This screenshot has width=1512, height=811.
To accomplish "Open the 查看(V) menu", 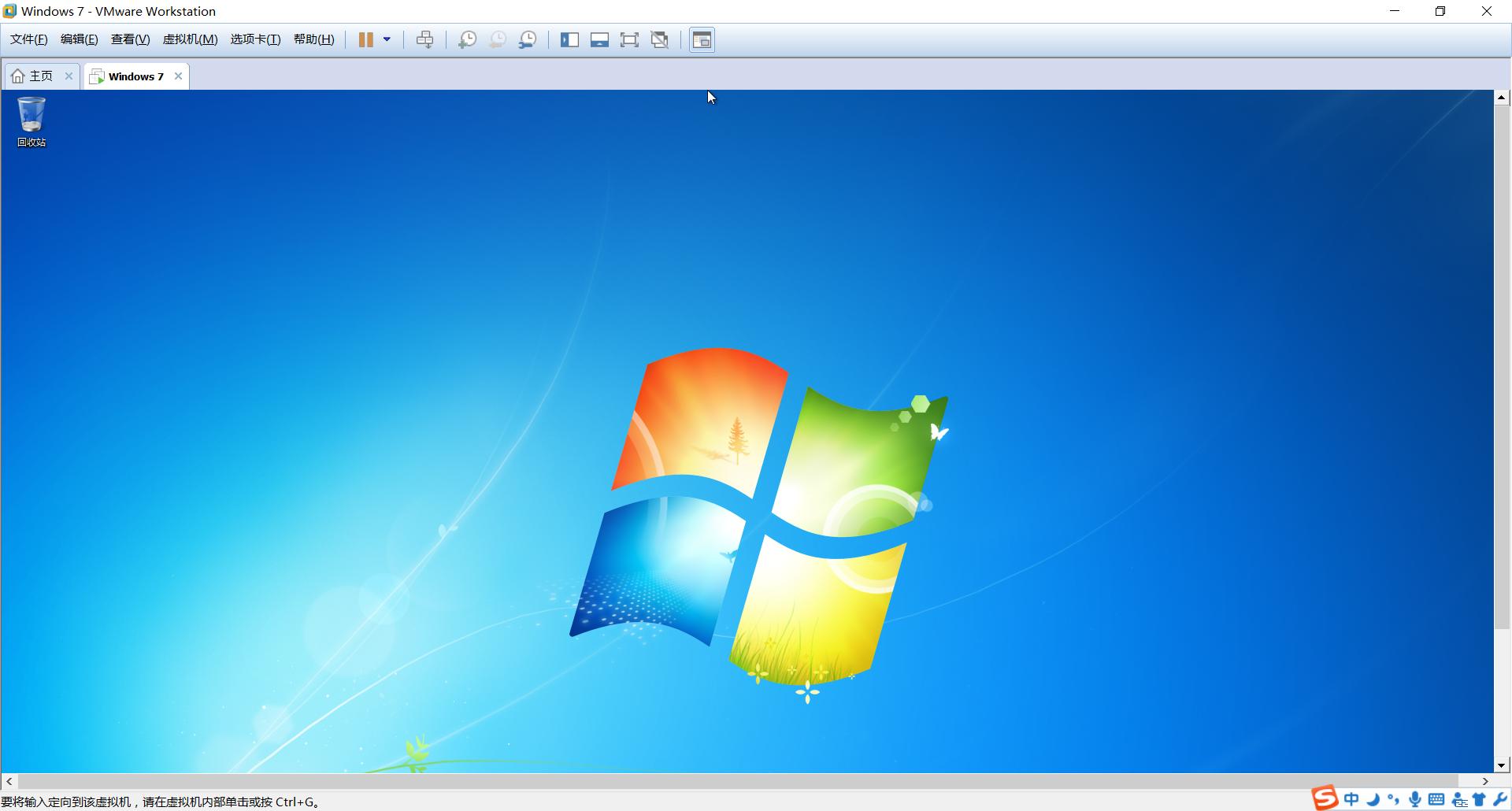I will click(130, 39).
